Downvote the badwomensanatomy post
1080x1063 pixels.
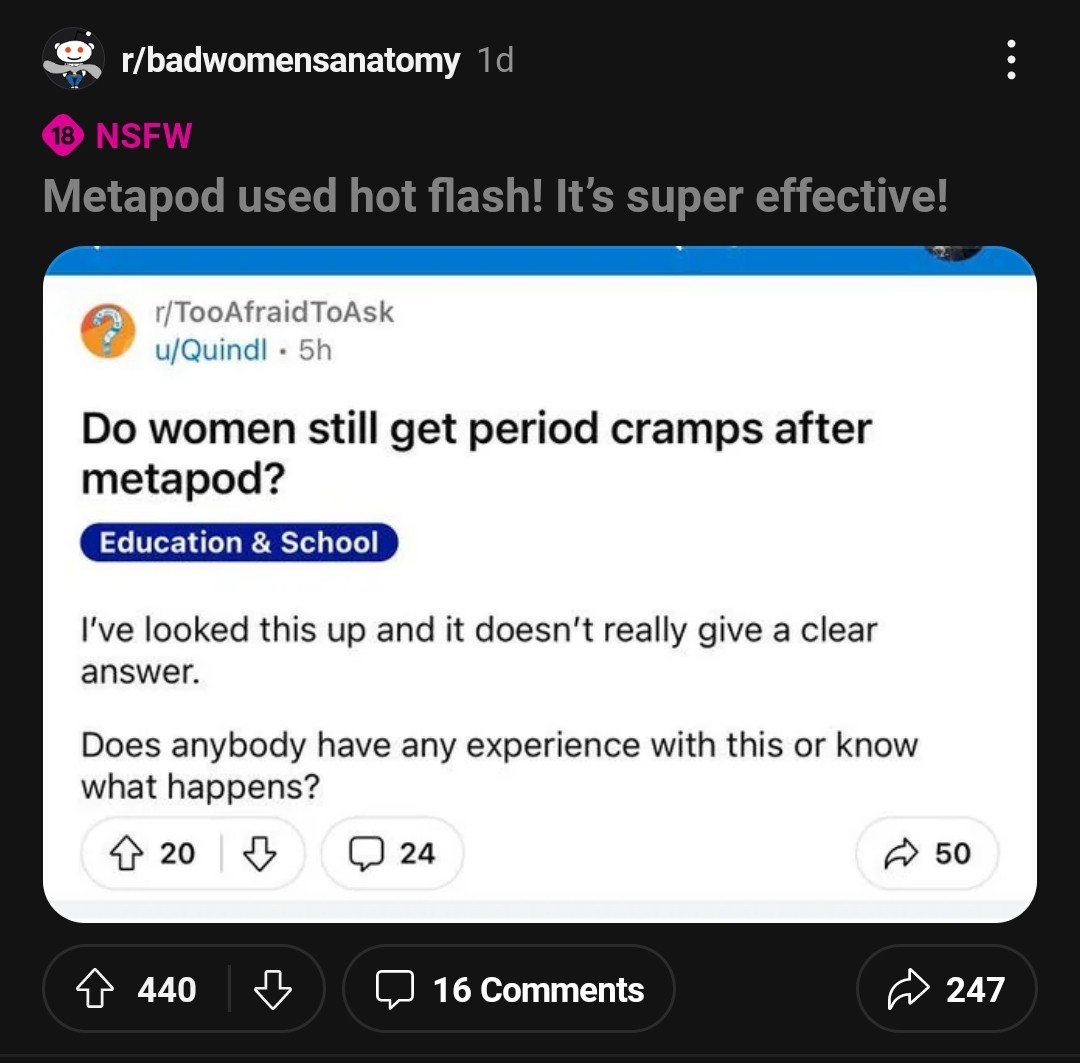point(272,989)
